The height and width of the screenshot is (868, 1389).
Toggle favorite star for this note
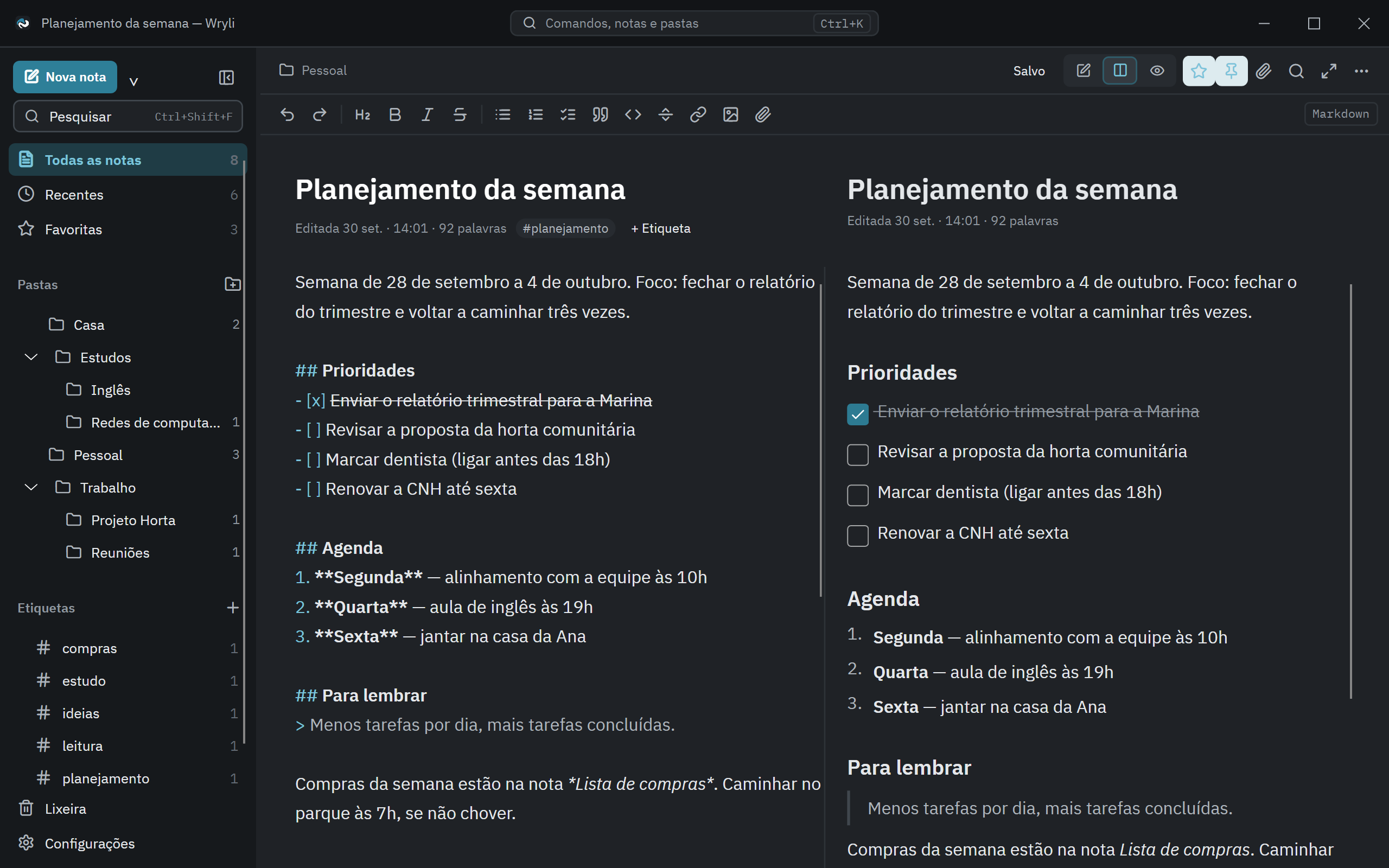coord(1199,71)
